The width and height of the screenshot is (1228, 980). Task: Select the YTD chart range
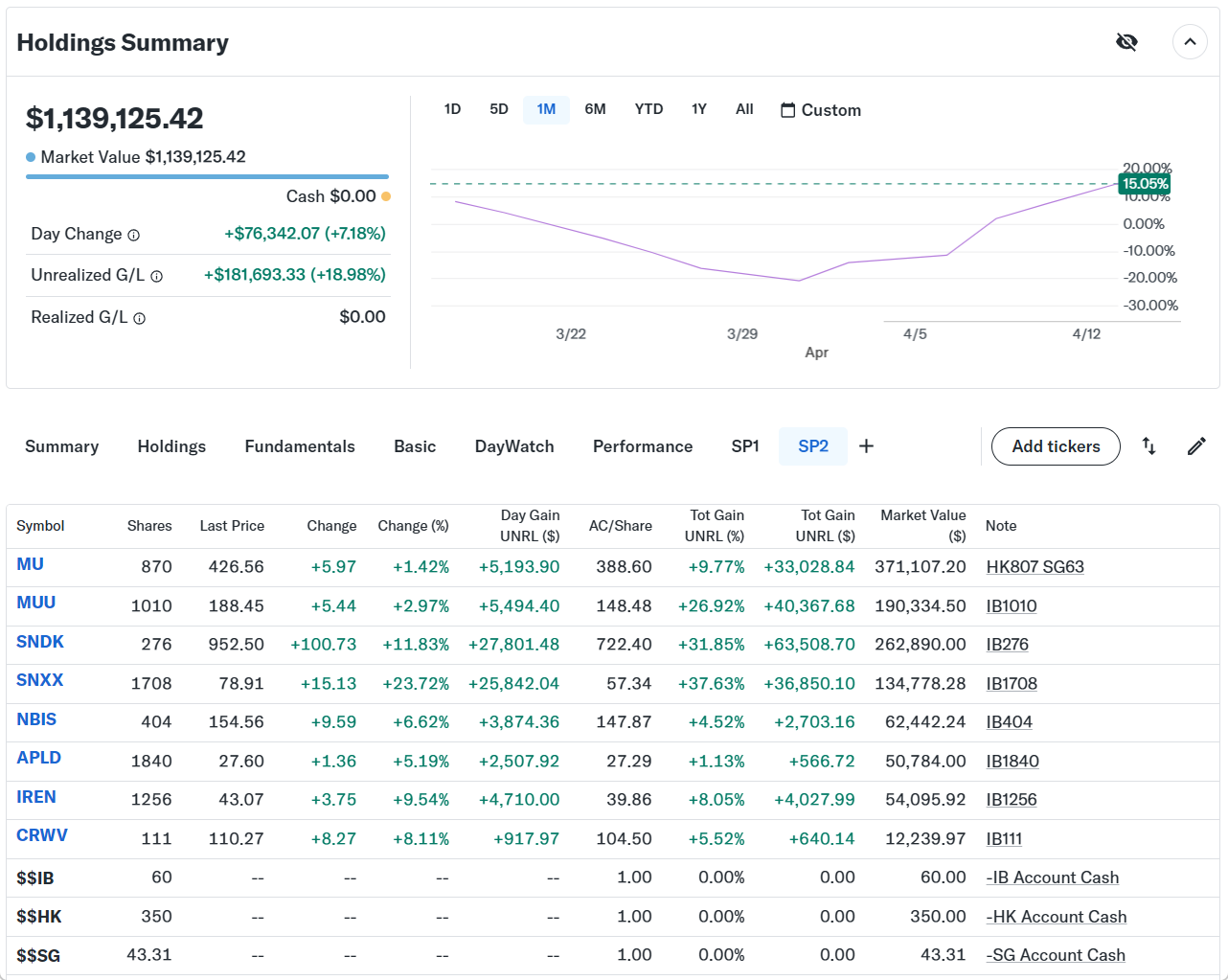tap(648, 109)
